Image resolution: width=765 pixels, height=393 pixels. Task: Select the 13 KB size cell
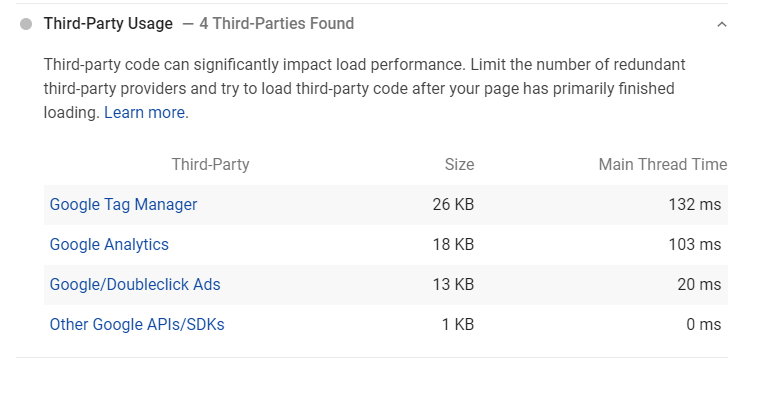coord(453,284)
